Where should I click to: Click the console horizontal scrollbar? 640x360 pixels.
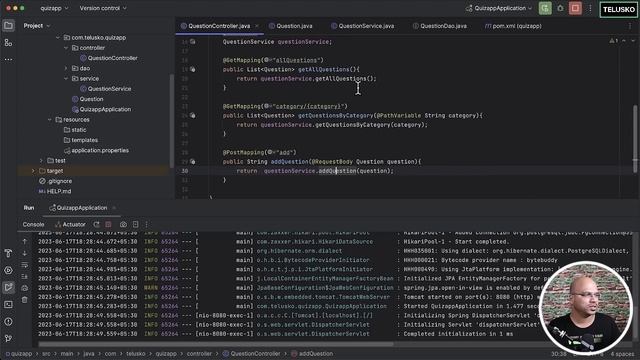[216, 344]
